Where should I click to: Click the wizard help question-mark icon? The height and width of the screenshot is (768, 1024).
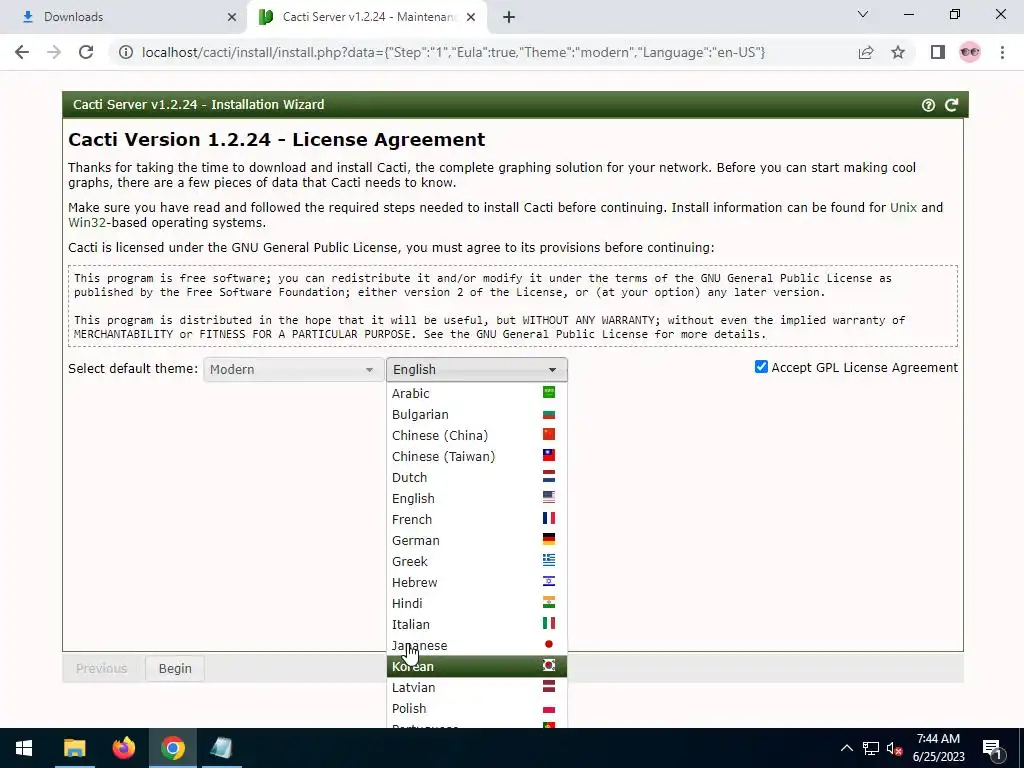click(928, 105)
